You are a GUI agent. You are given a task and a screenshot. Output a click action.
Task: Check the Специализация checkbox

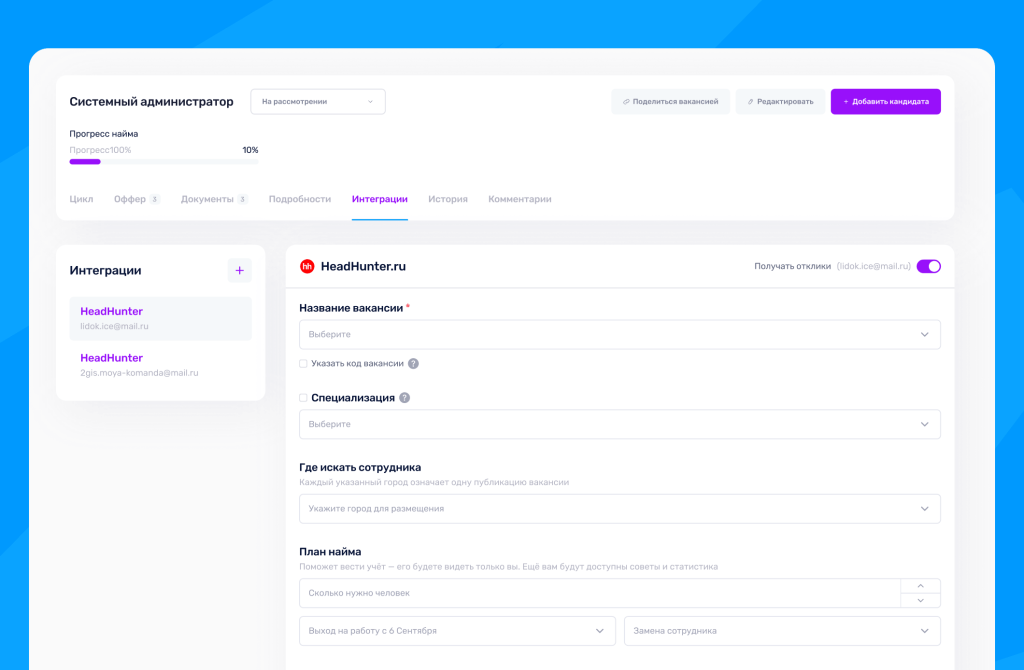click(x=303, y=398)
